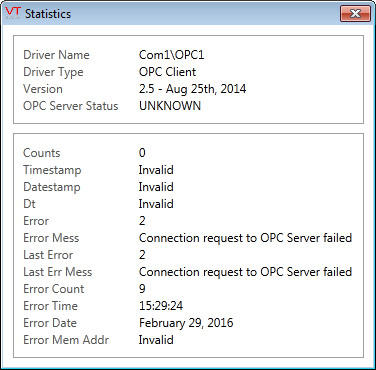Viewport: 376px width, 370px height.
Task: Select the Error Mem Addr value Invalid
Action: [x=156, y=340]
